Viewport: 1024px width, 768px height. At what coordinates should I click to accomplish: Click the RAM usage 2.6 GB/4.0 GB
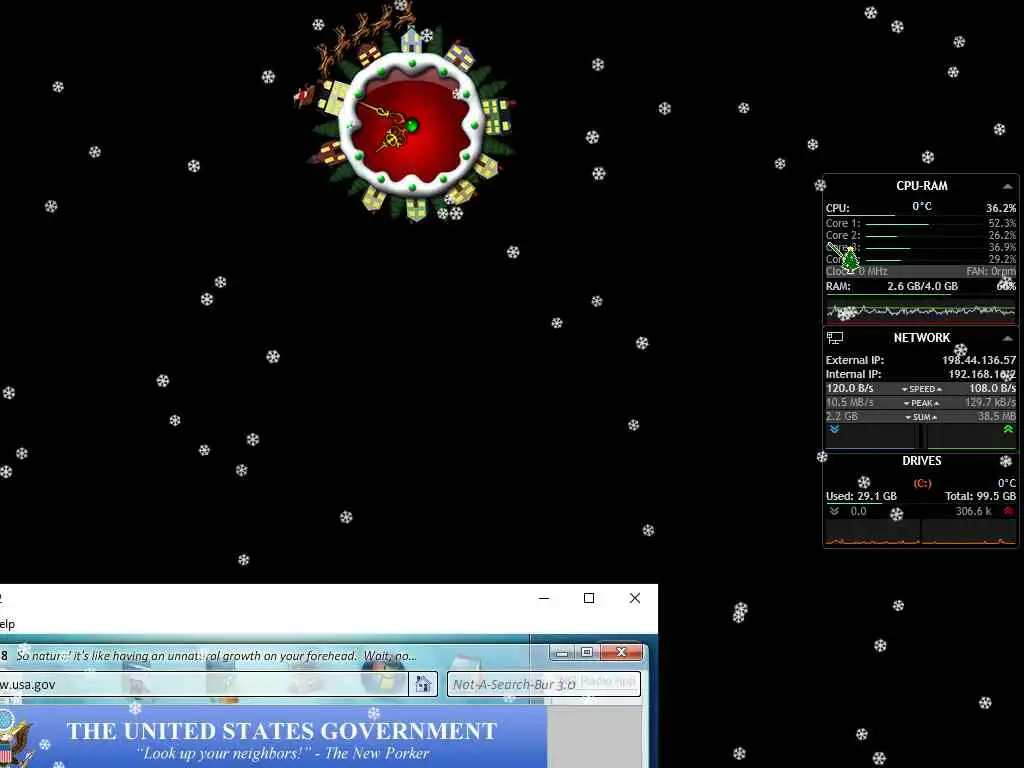(922, 286)
